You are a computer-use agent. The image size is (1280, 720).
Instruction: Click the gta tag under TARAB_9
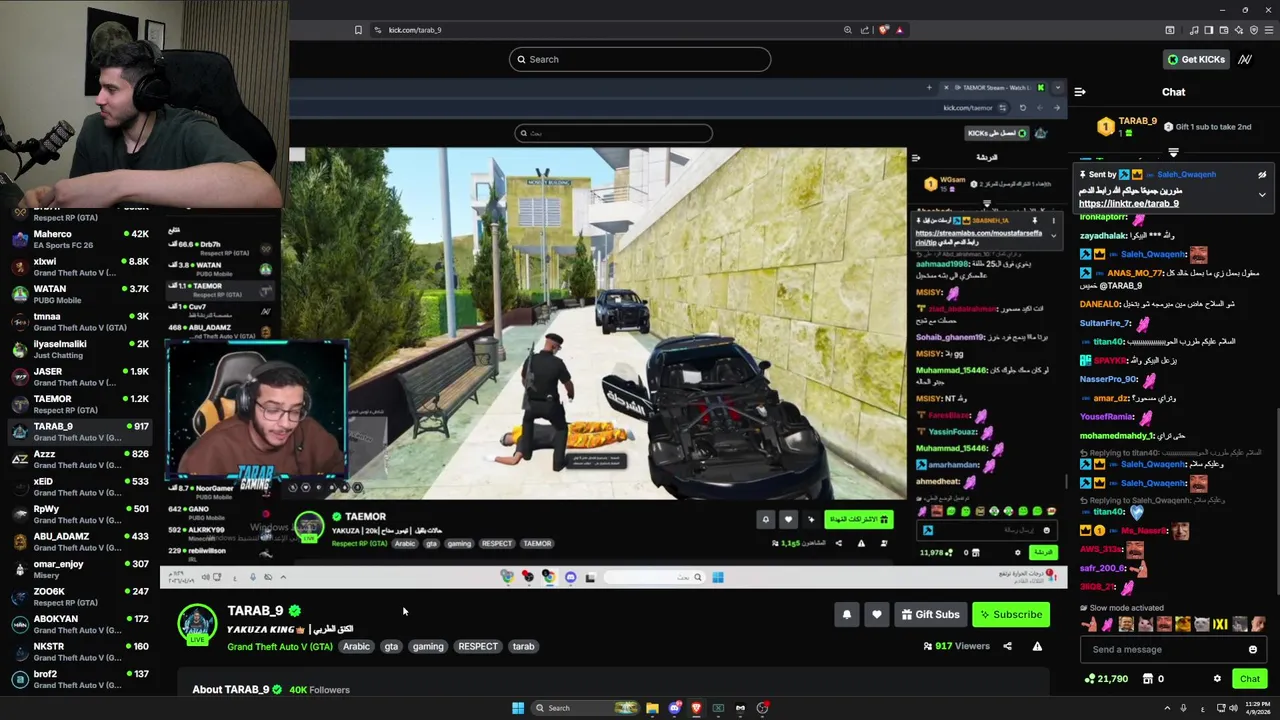pyautogui.click(x=391, y=646)
